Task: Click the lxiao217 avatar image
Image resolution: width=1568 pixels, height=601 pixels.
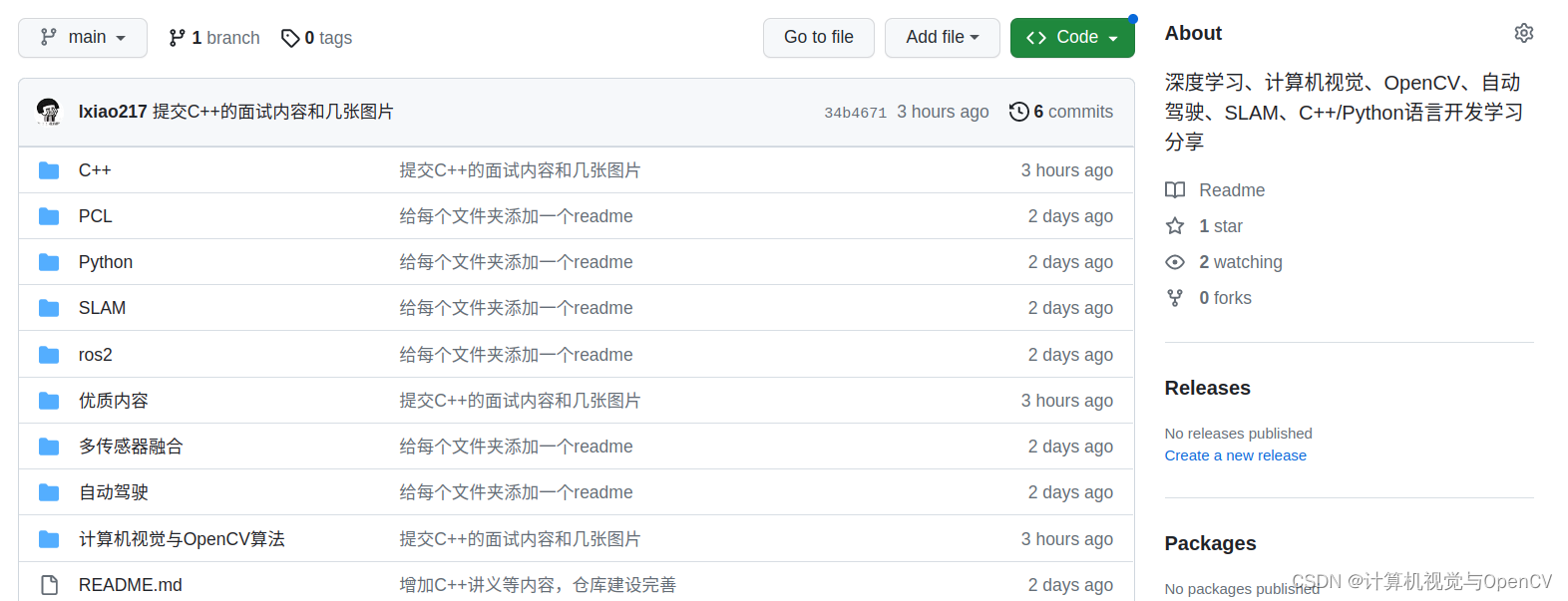Action: (48, 112)
